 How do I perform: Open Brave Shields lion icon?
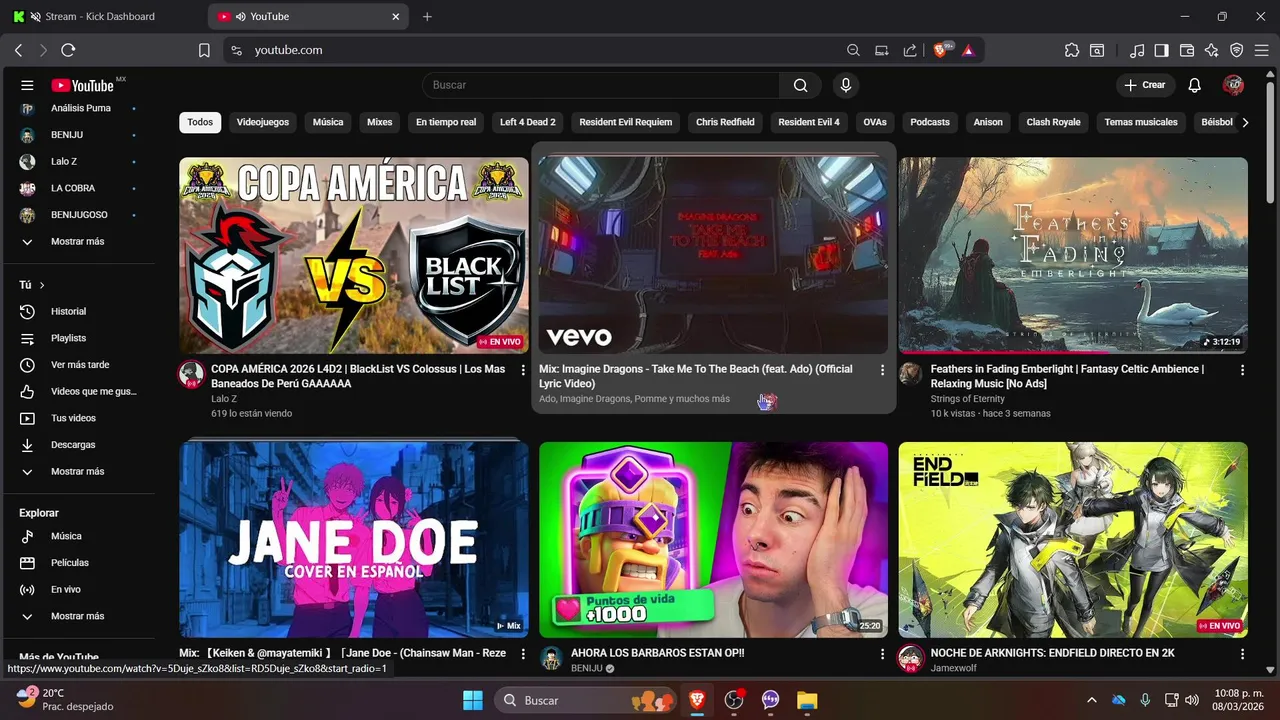[x=942, y=50]
